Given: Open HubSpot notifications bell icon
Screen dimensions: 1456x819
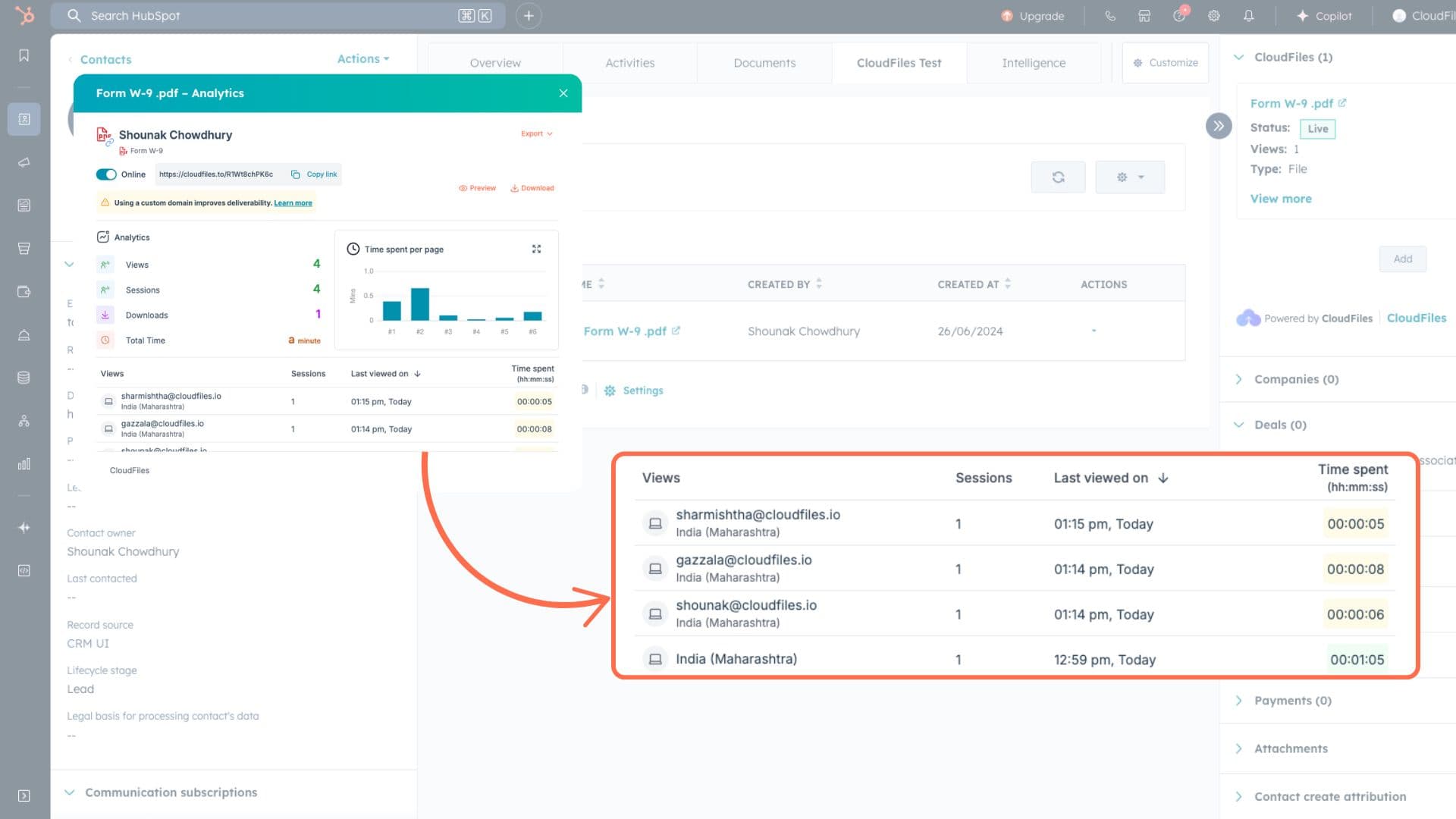Looking at the screenshot, I should tap(1250, 15).
